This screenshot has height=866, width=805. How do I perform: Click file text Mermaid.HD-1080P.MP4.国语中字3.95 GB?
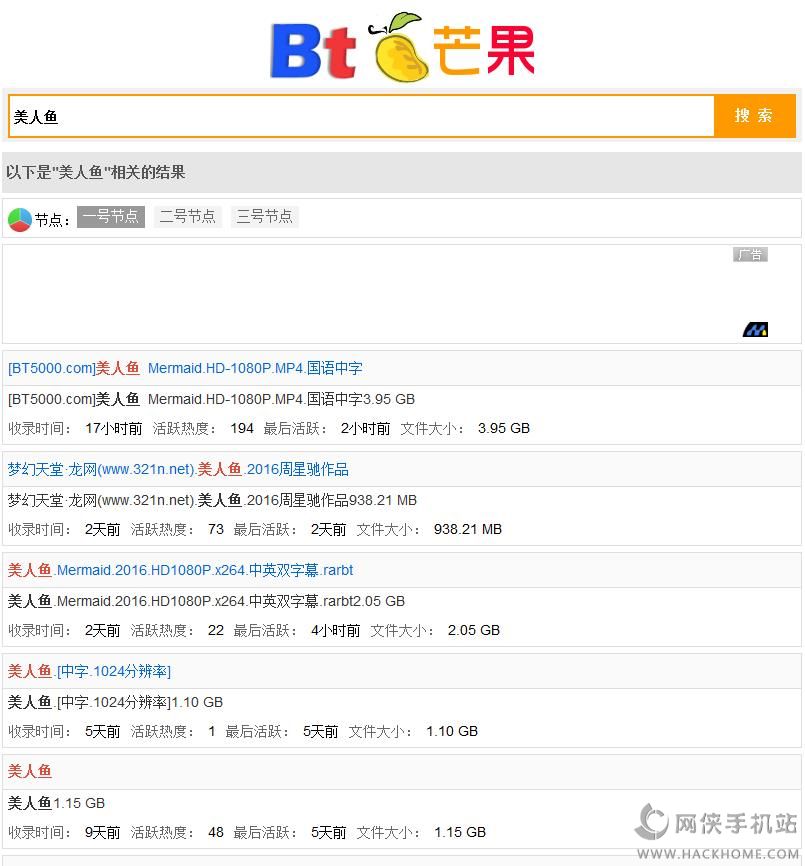282,399
